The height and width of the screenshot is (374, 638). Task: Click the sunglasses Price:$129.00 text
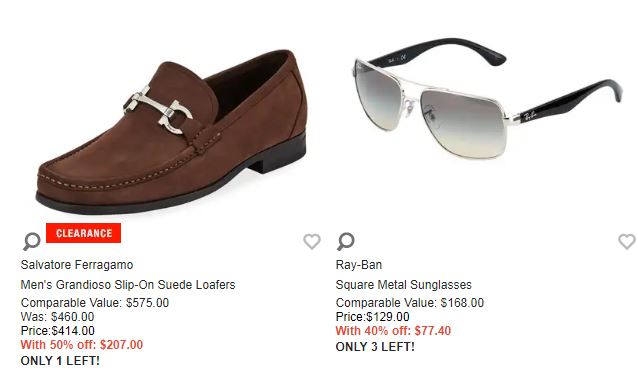(372, 317)
